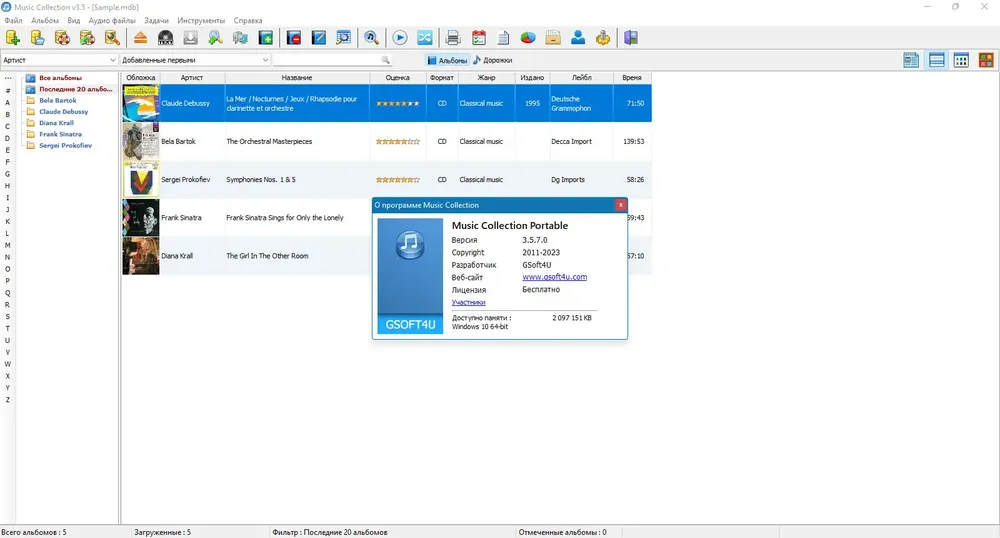
Task: Click the search input field
Action: [327, 60]
